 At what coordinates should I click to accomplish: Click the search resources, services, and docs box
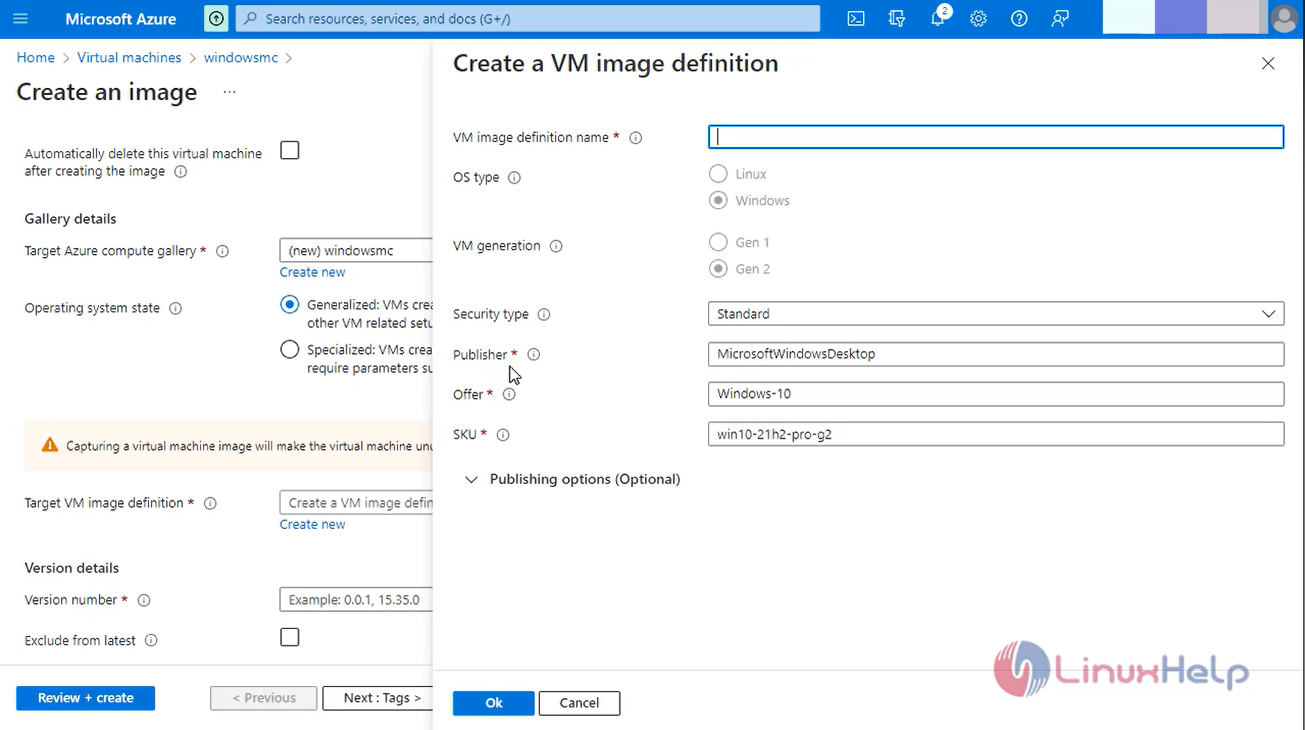528,19
